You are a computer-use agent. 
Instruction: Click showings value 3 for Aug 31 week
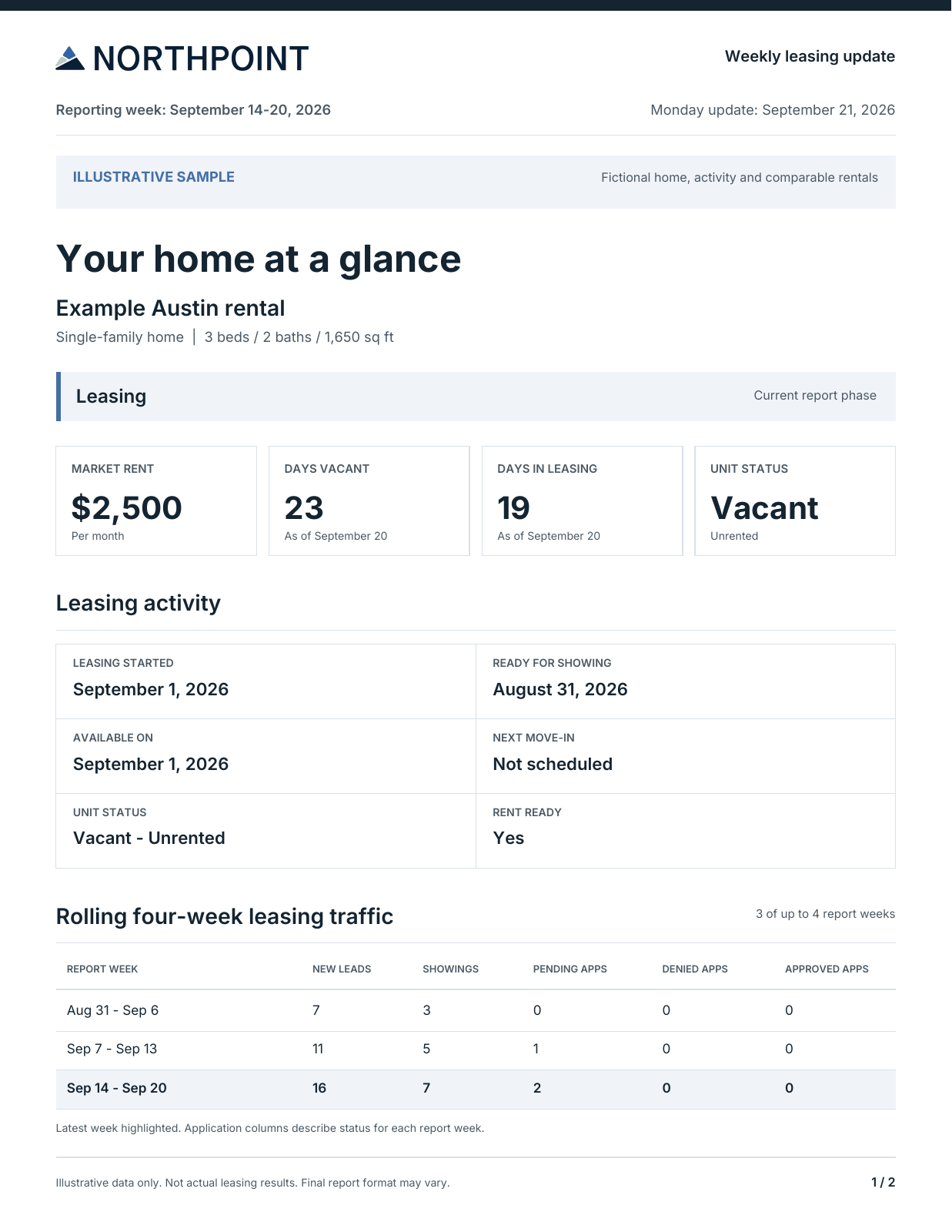point(426,1010)
